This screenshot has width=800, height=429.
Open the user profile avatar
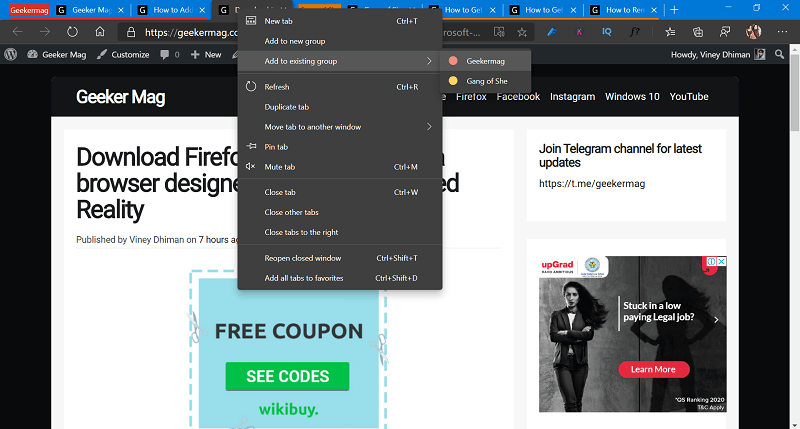click(x=753, y=32)
